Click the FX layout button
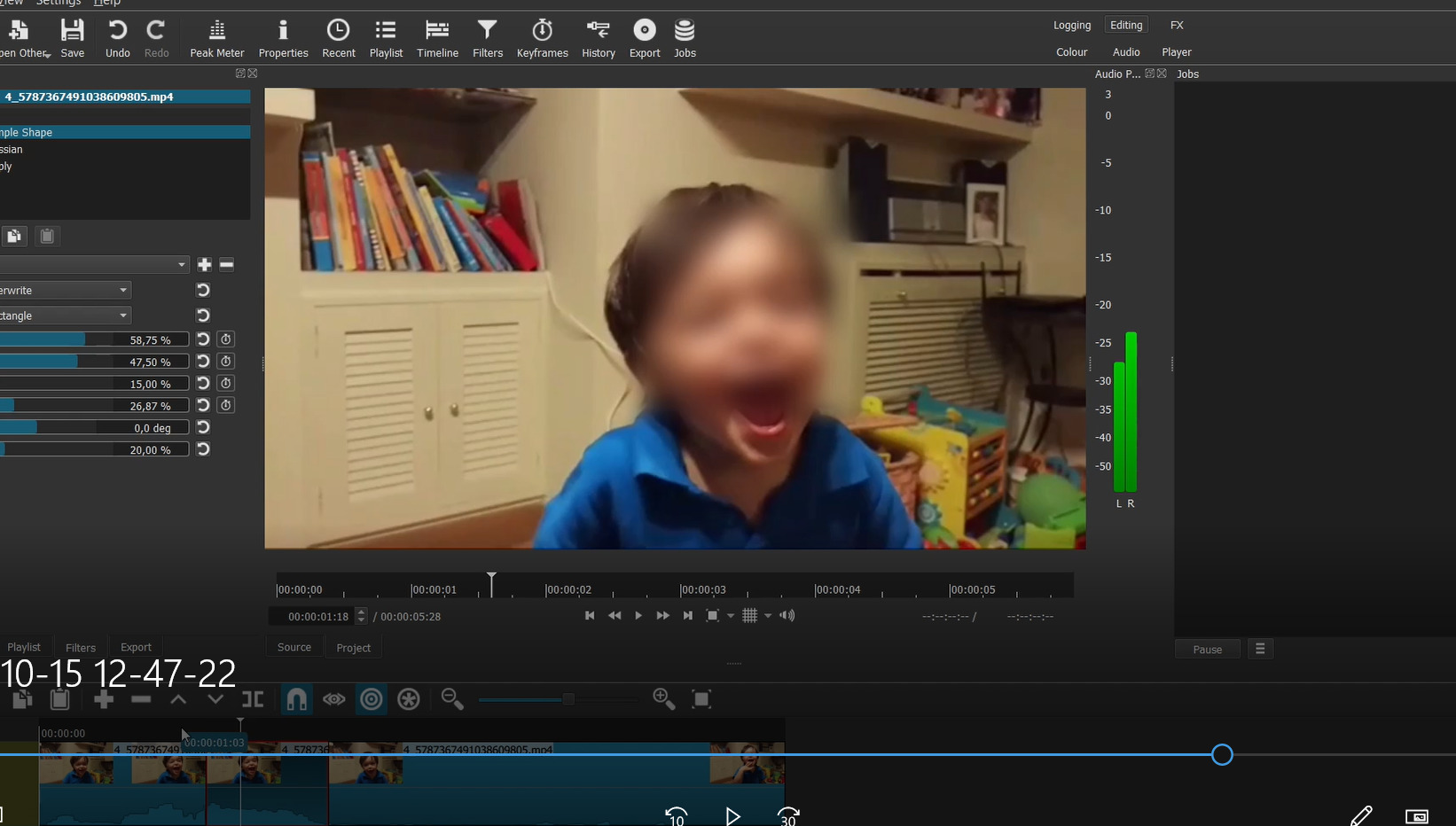 pos(1177,26)
